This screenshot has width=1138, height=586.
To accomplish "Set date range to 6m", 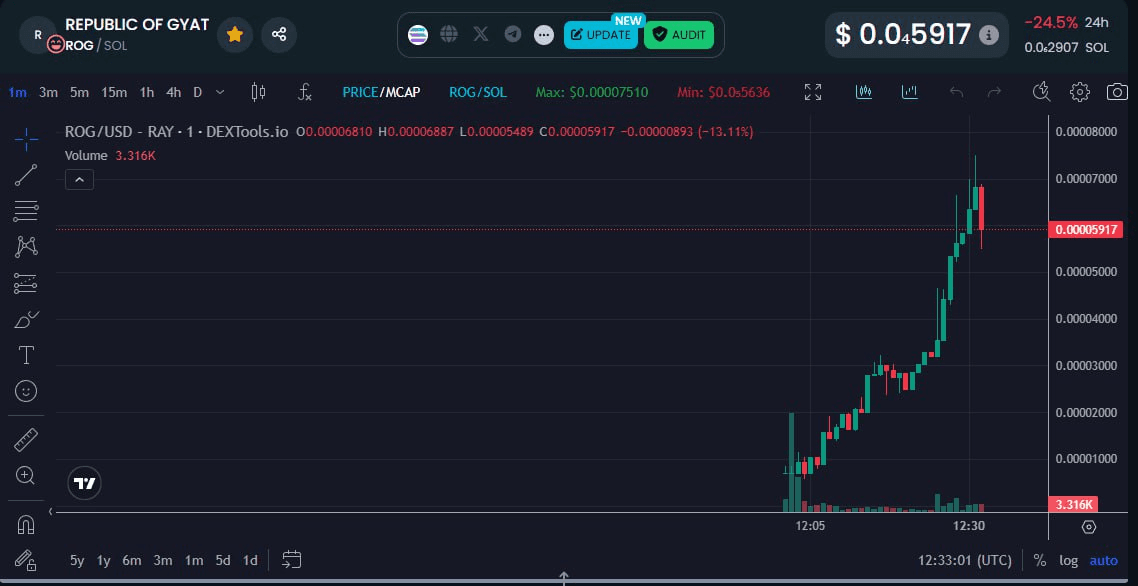I will pyautogui.click(x=131, y=561).
